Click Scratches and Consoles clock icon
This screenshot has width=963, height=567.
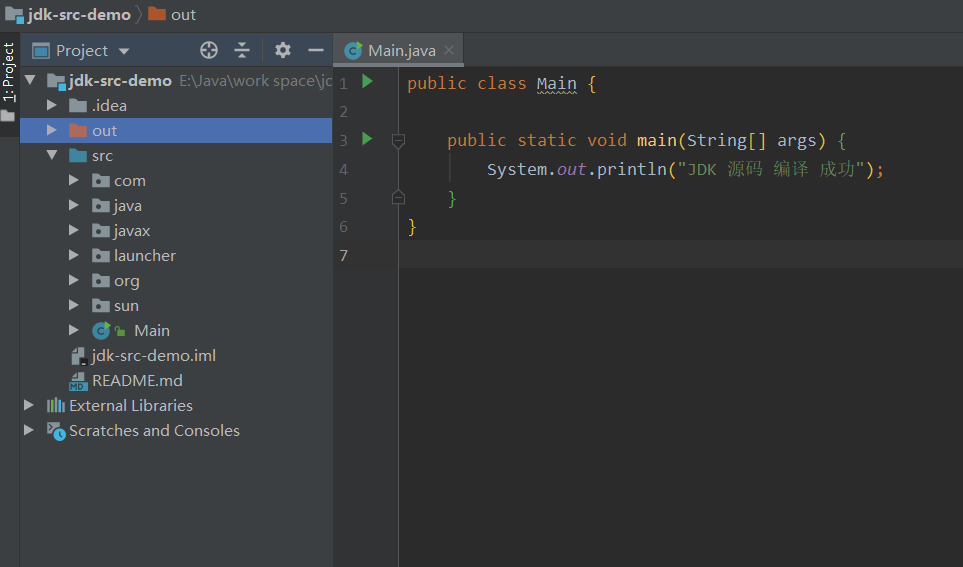click(57, 431)
